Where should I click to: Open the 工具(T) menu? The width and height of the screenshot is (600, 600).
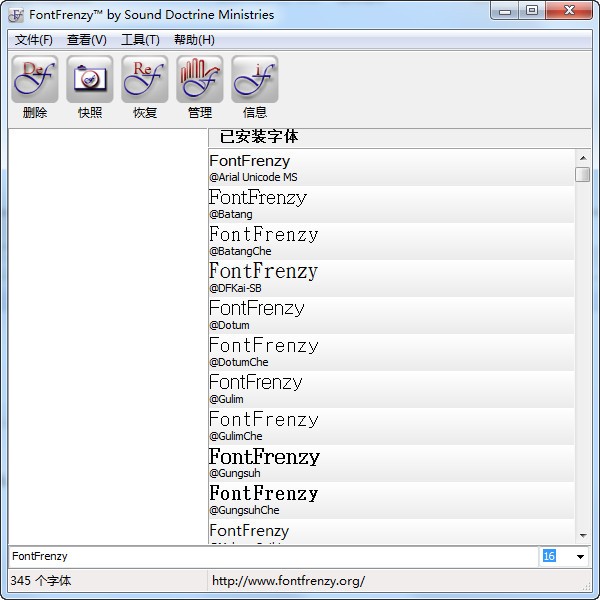[140, 40]
